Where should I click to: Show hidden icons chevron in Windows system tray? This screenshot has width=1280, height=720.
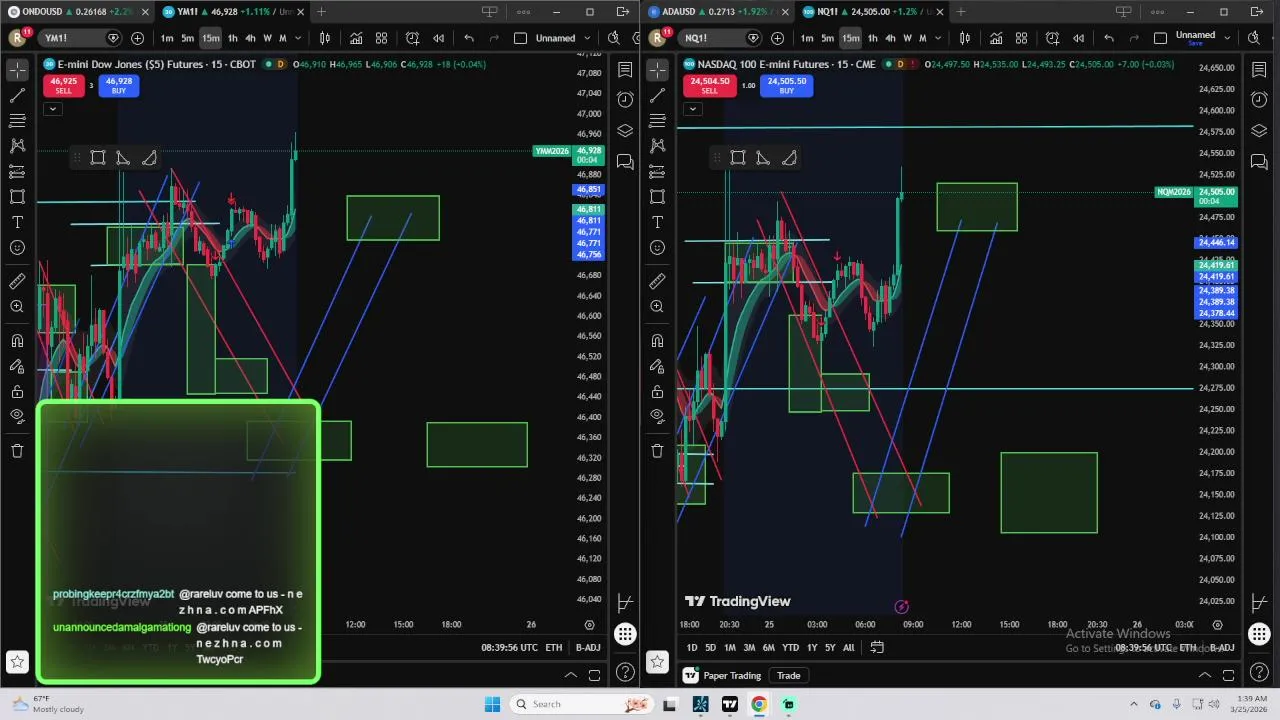pos(1134,704)
